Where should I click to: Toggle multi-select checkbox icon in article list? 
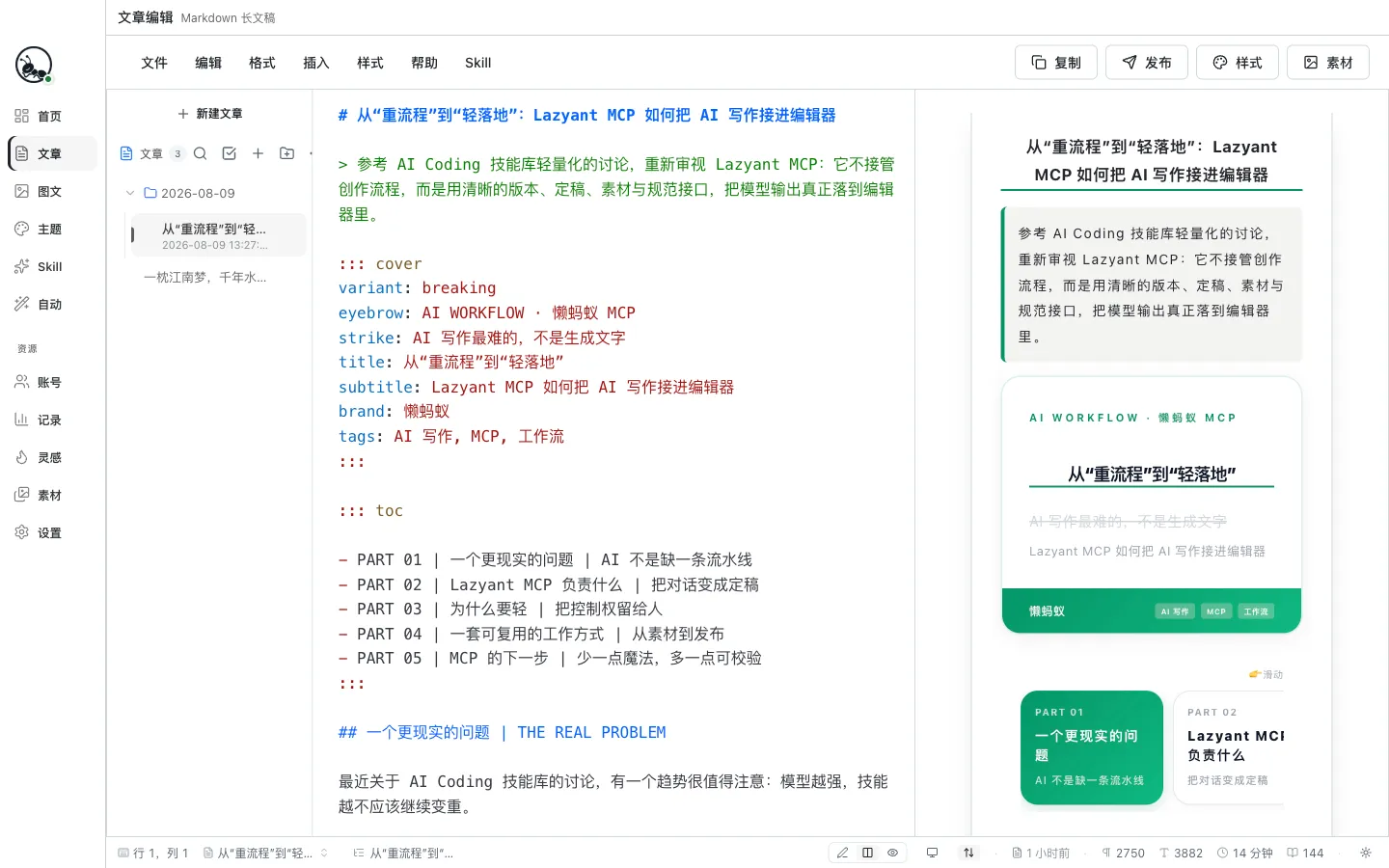click(x=229, y=153)
